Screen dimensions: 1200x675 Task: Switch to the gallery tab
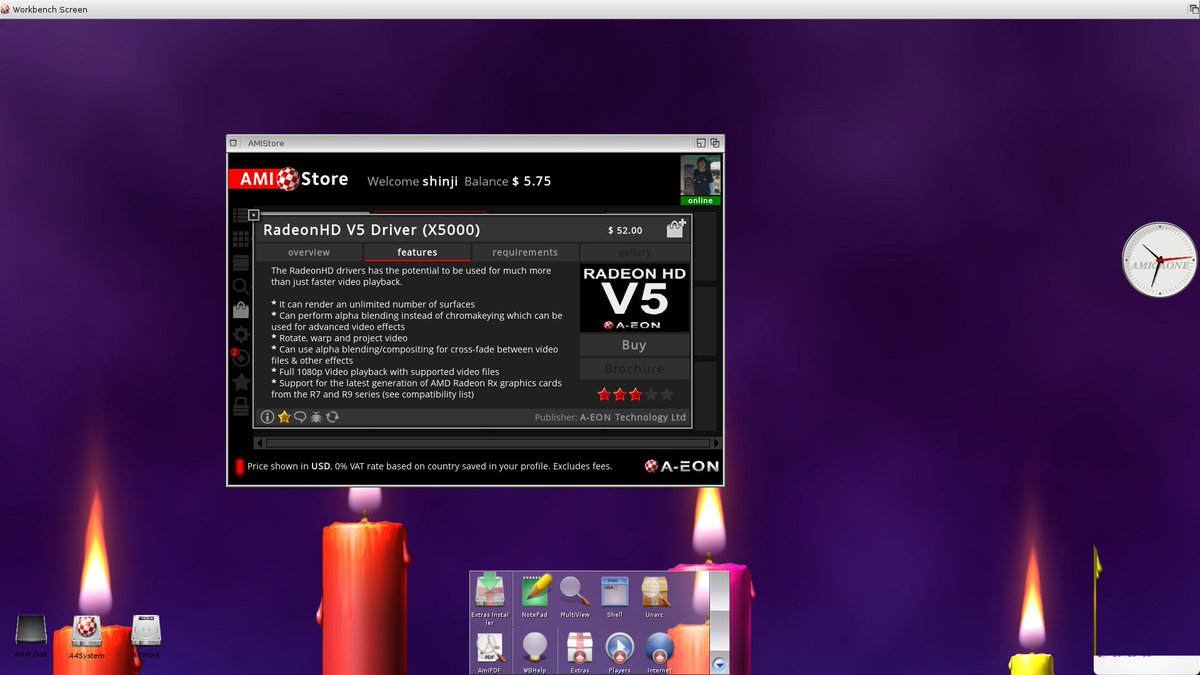[634, 252]
